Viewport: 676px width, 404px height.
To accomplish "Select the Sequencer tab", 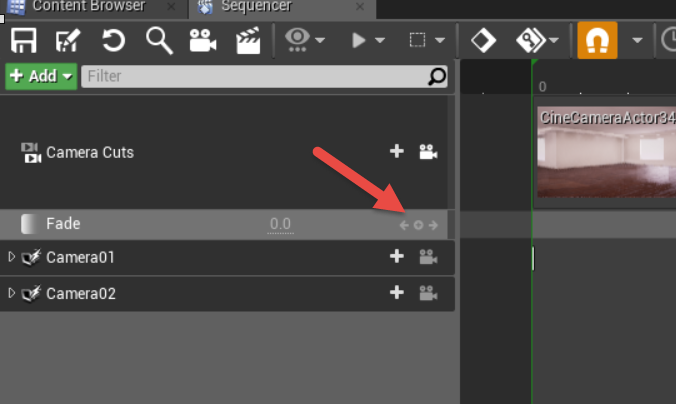I will pos(282,6).
